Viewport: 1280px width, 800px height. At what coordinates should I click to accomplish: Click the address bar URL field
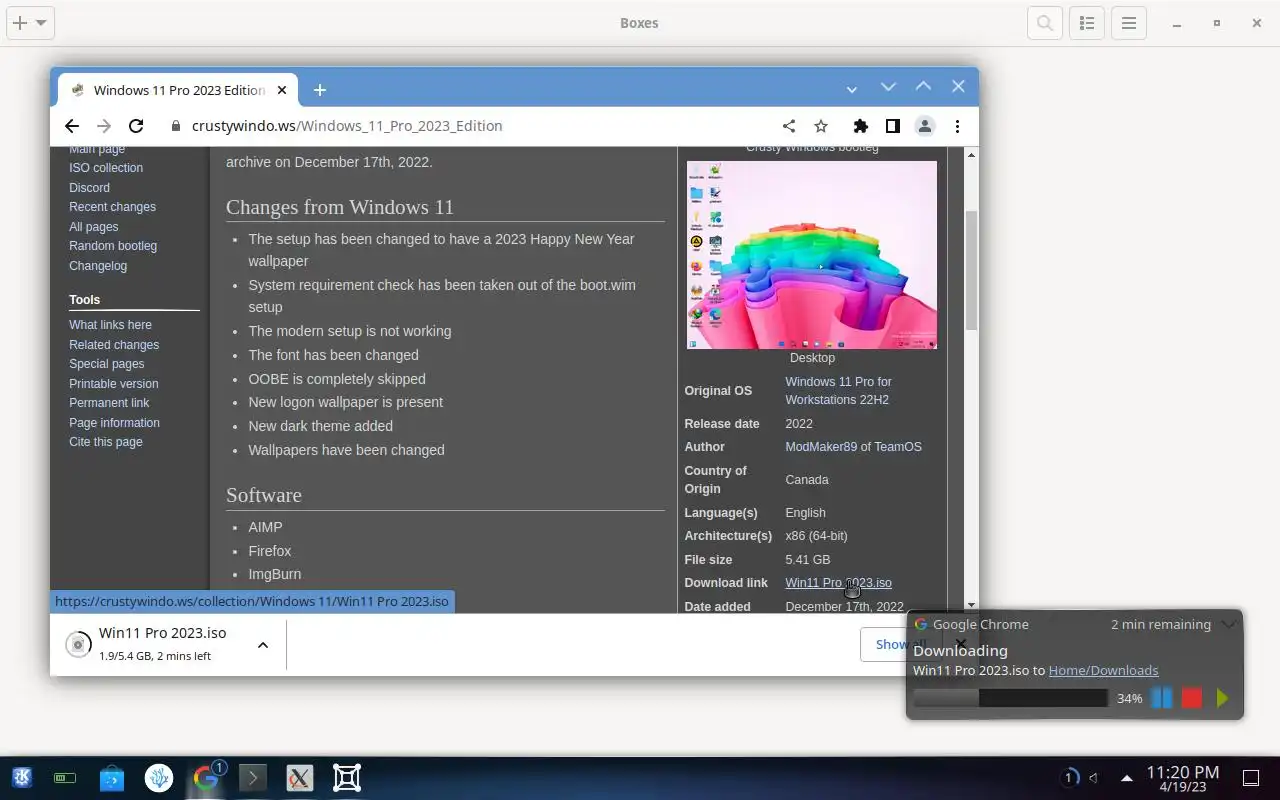470,126
